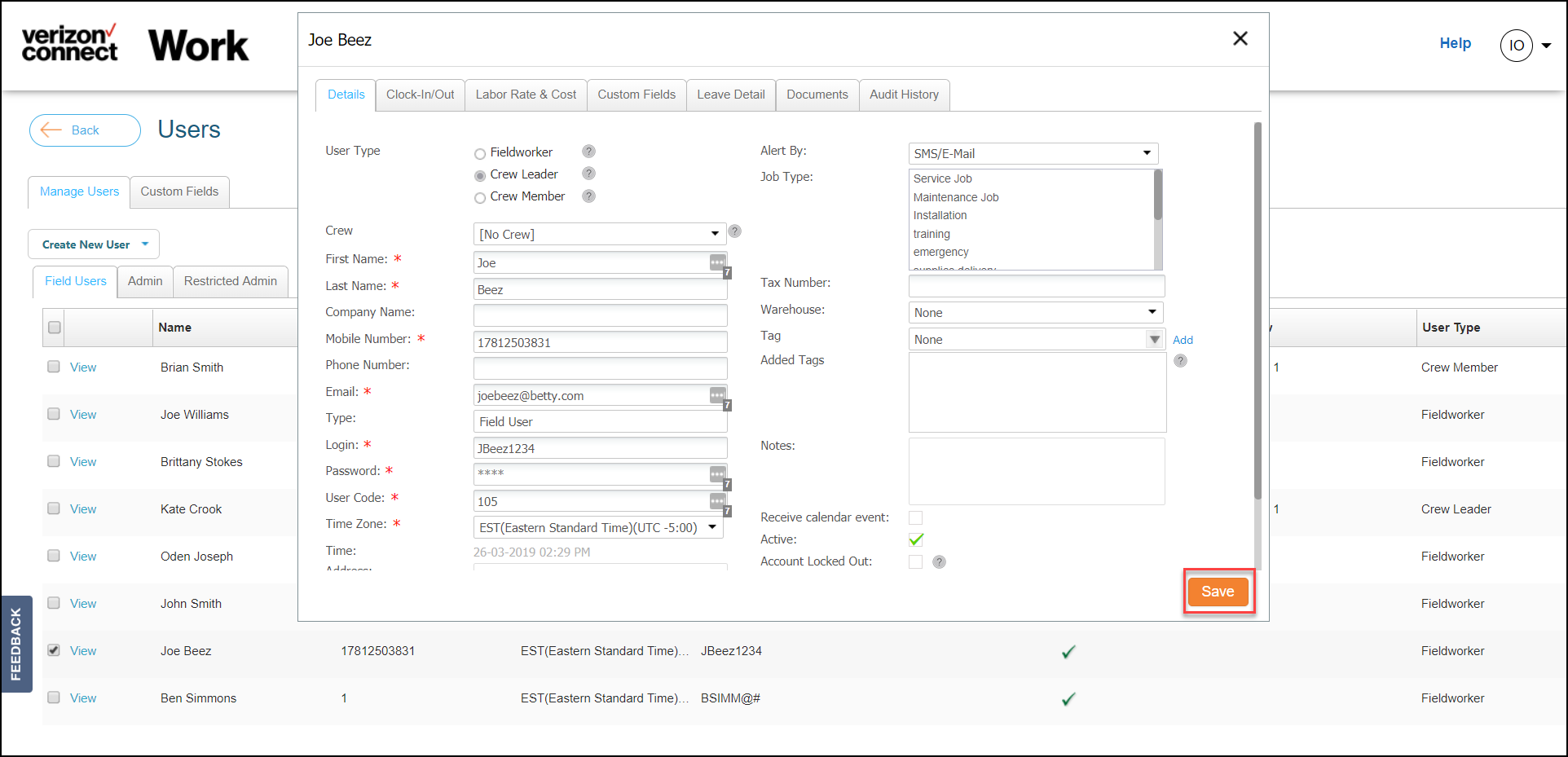Click the Company Name input field

coord(600,315)
